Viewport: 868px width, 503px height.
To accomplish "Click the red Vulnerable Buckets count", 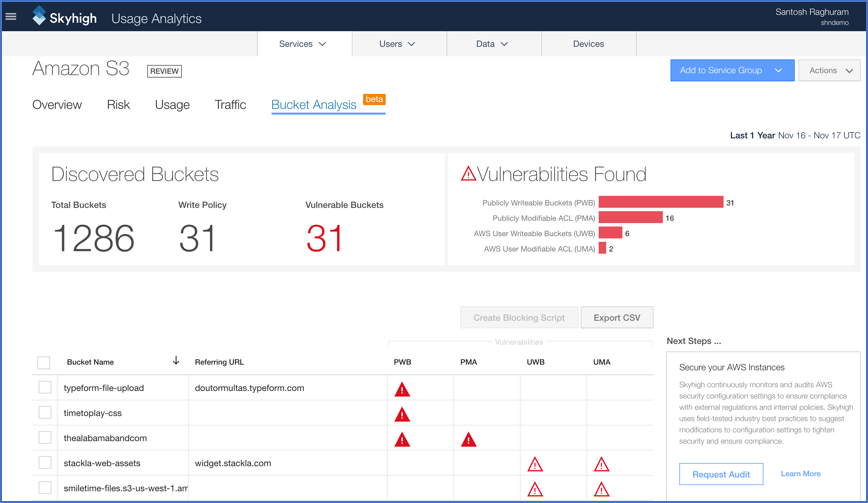I will click(324, 238).
